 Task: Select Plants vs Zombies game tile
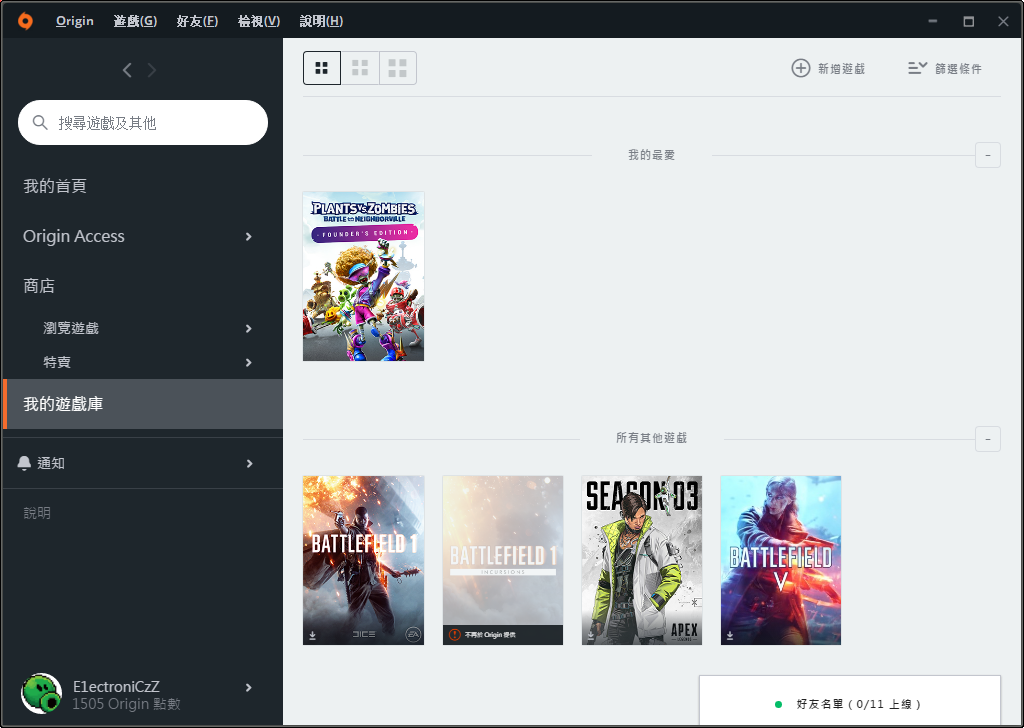click(x=364, y=276)
